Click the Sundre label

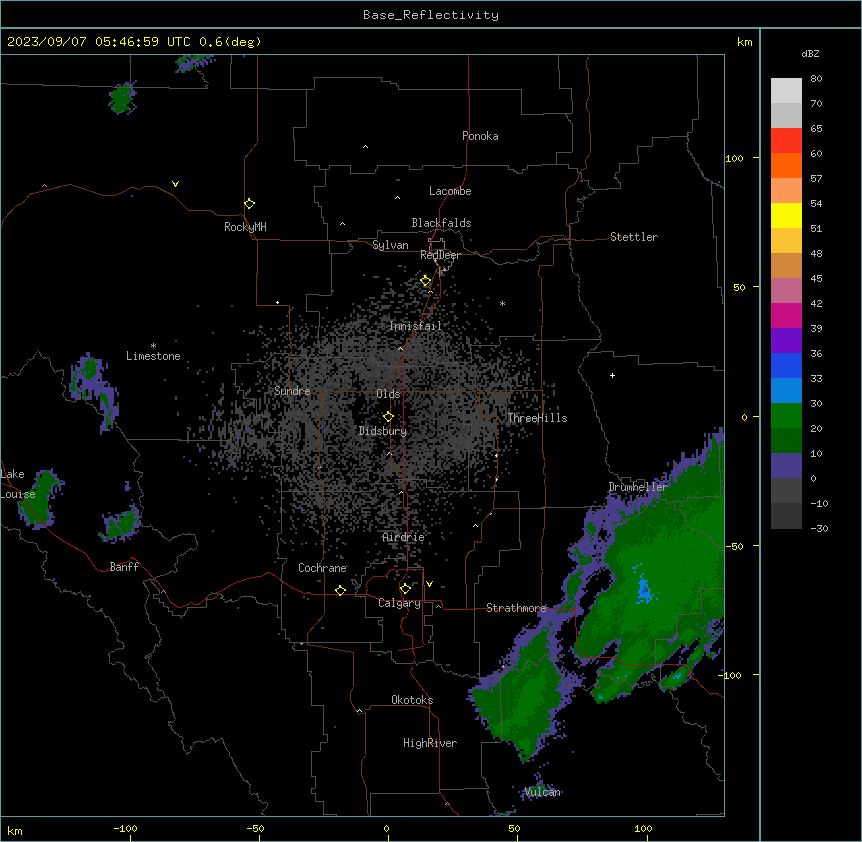coord(292,391)
